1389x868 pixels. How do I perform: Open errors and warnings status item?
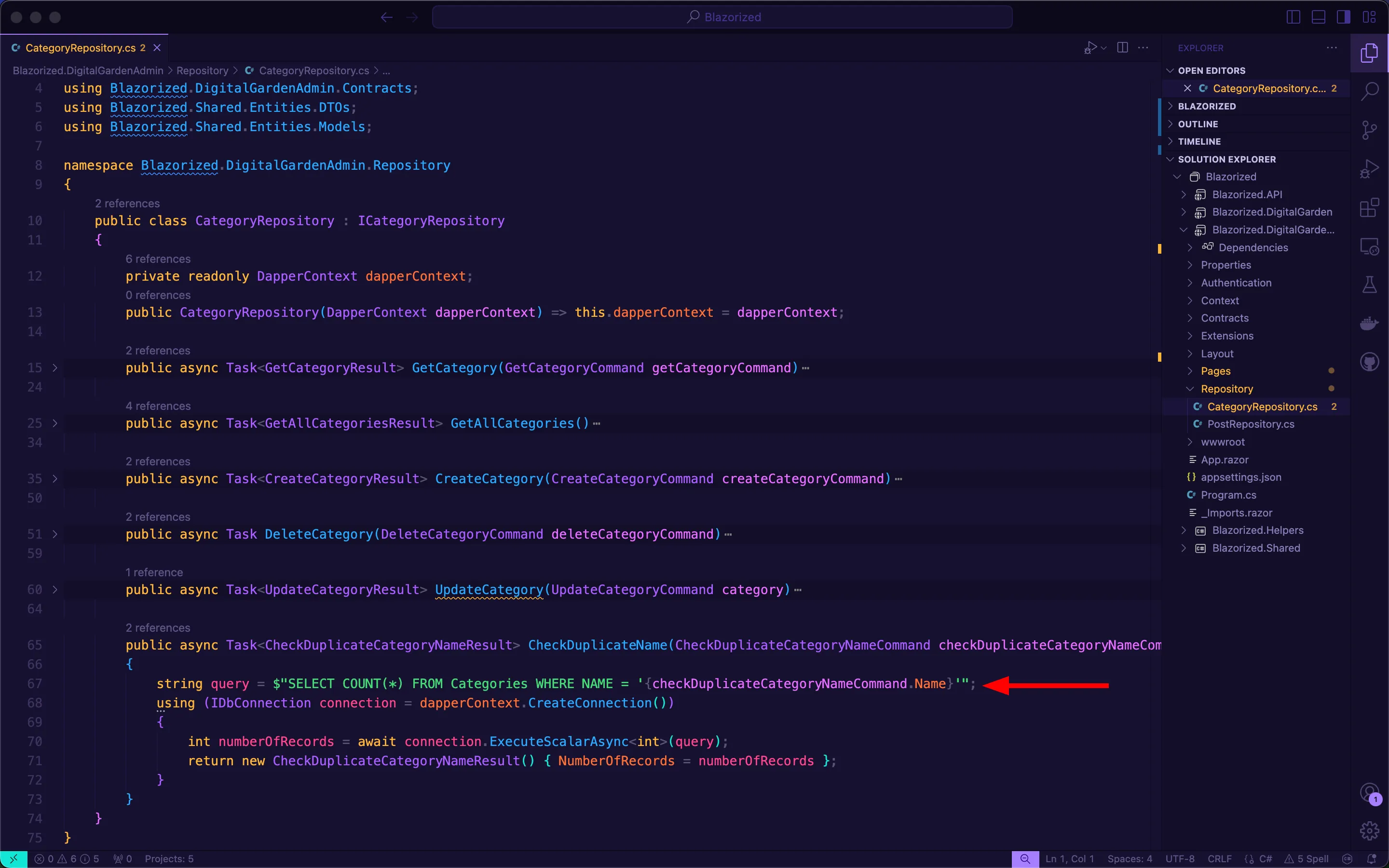(x=67, y=859)
